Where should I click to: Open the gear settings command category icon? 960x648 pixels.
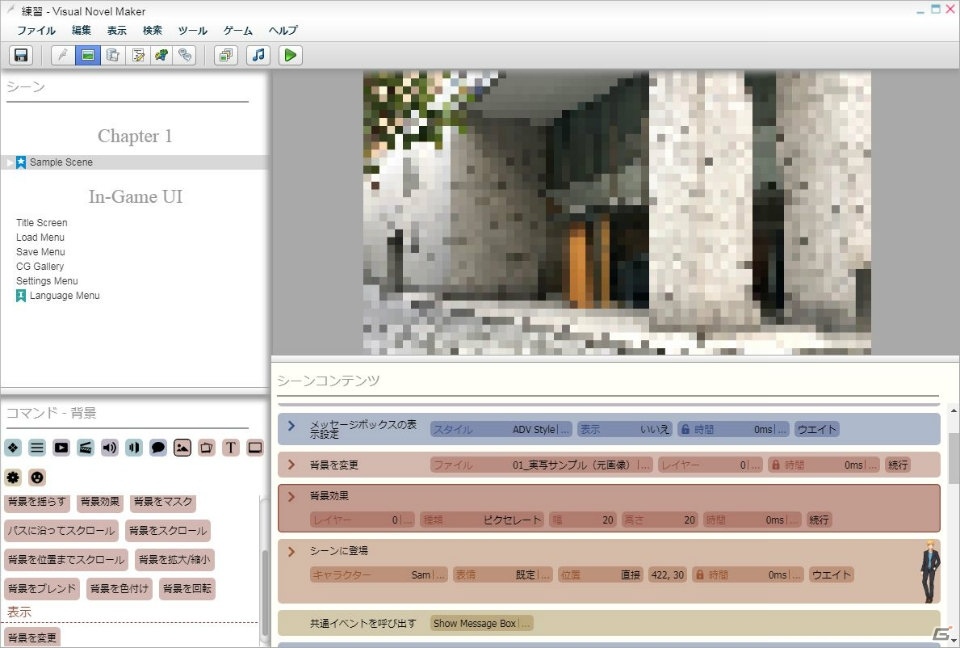(x=13, y=477)
